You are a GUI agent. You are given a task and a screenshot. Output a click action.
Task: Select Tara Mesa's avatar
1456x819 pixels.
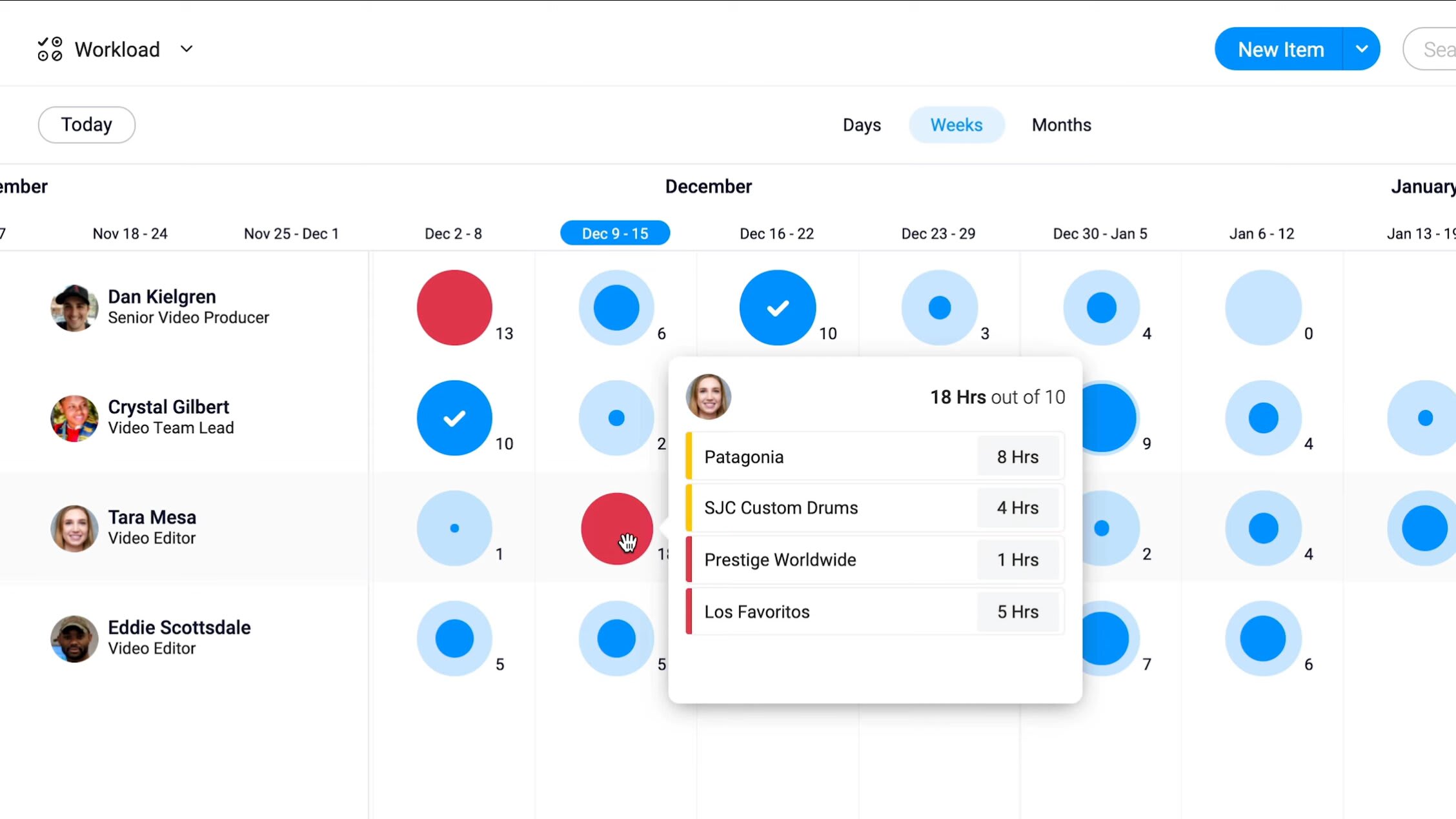click(x=74, y=529)
